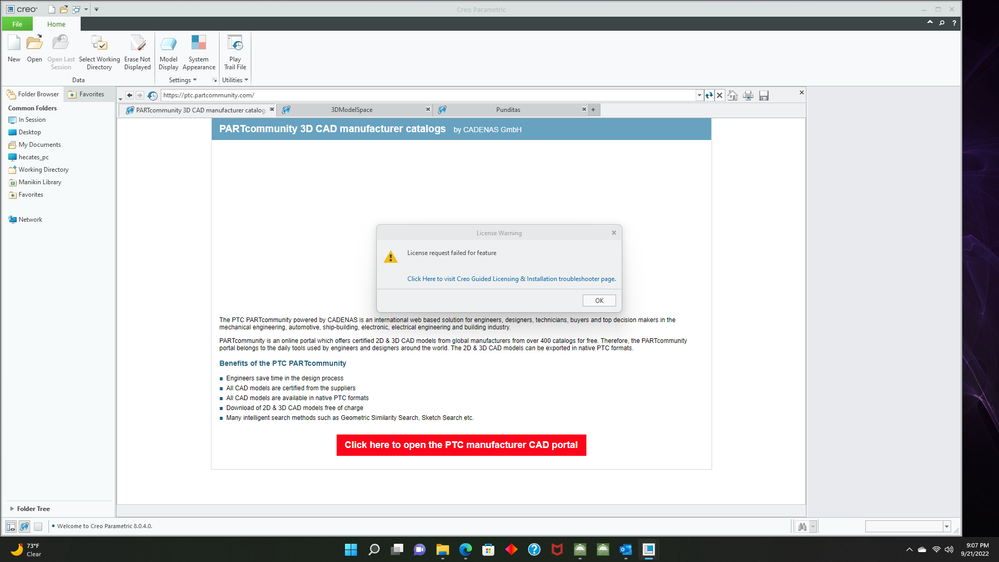Screen dimensions: 999x562
Task: Select the Home ribbon tab
Action: pos(56,24)
